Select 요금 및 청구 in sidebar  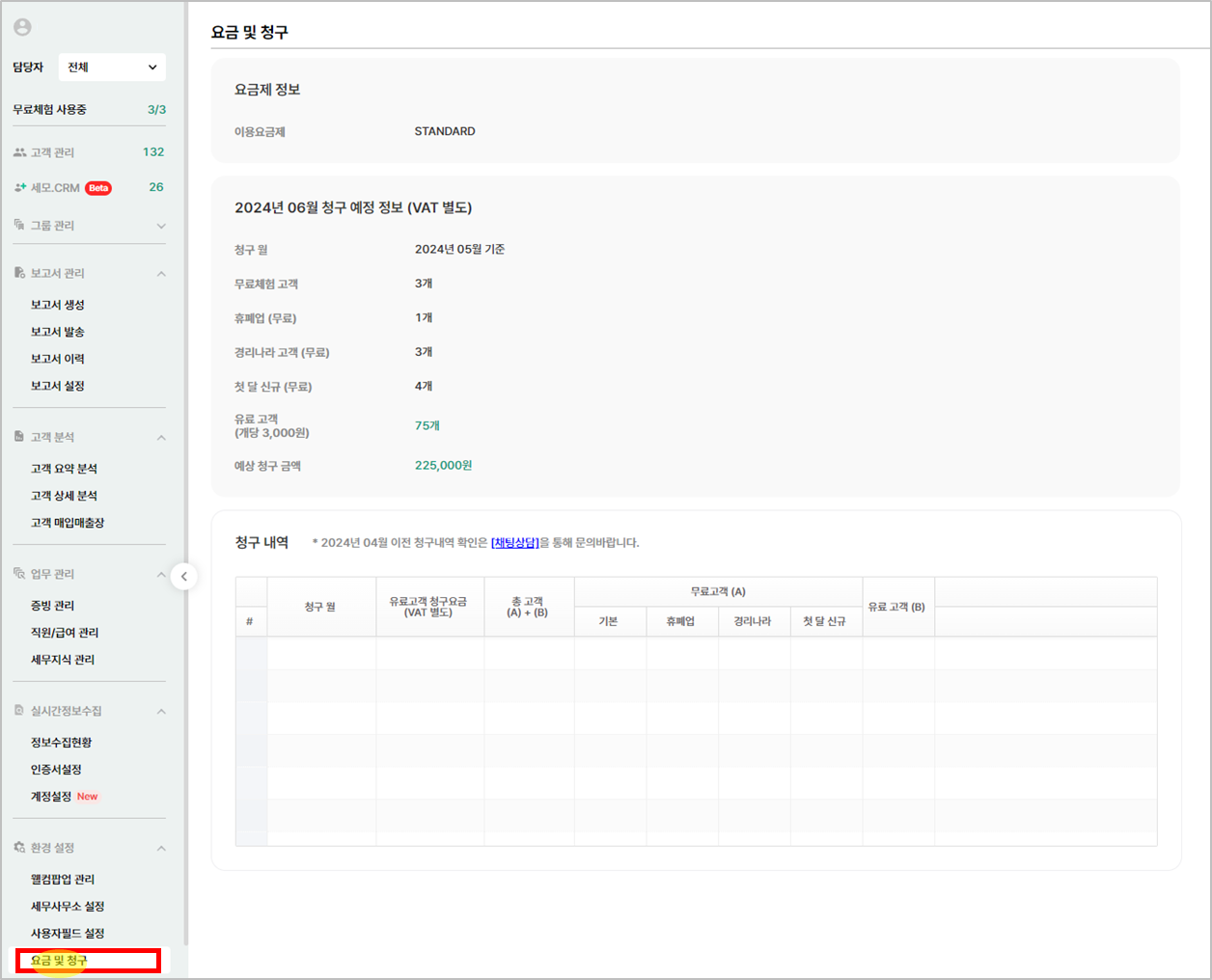60,961
